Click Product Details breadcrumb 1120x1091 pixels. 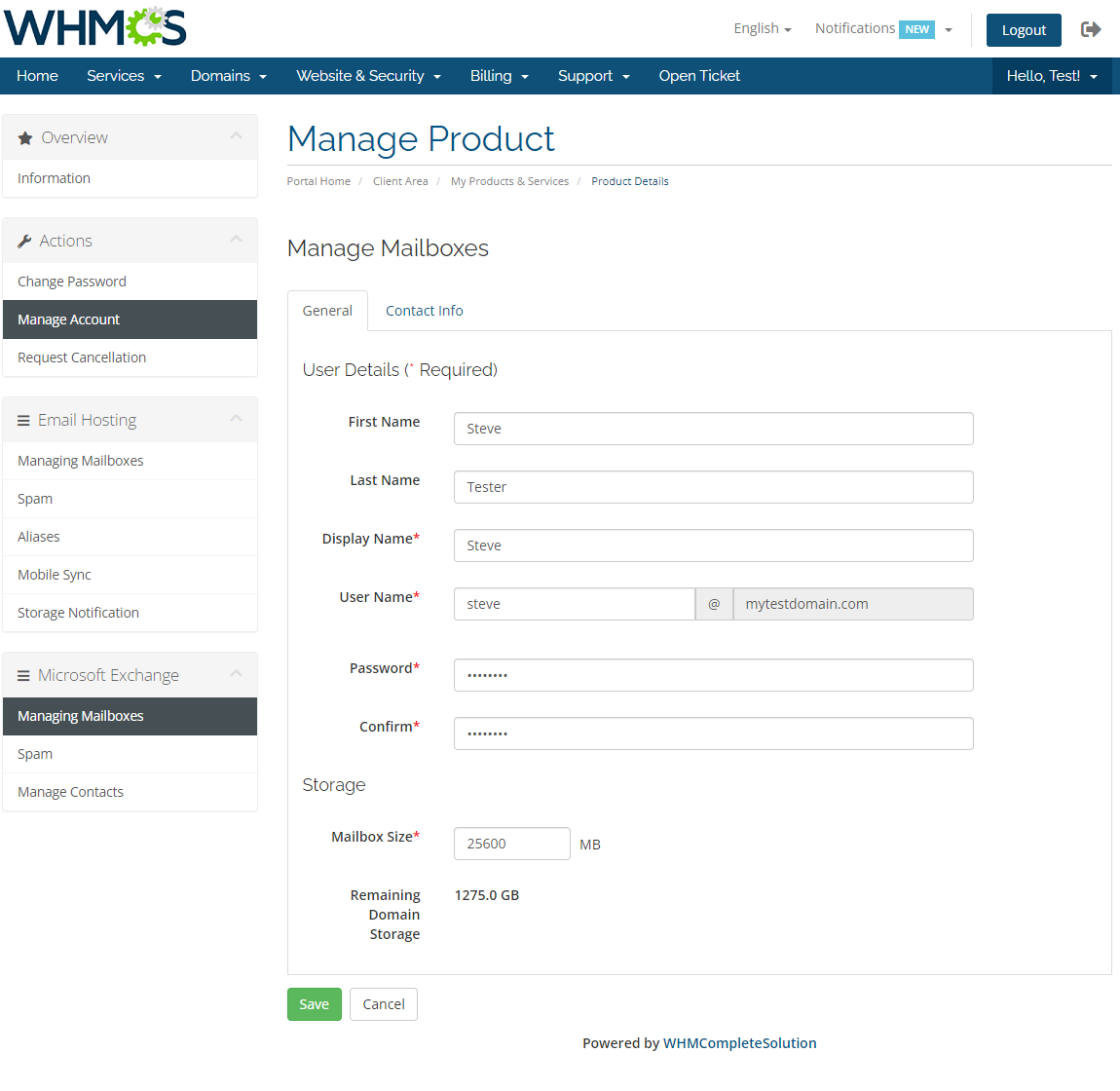(630, 181)
